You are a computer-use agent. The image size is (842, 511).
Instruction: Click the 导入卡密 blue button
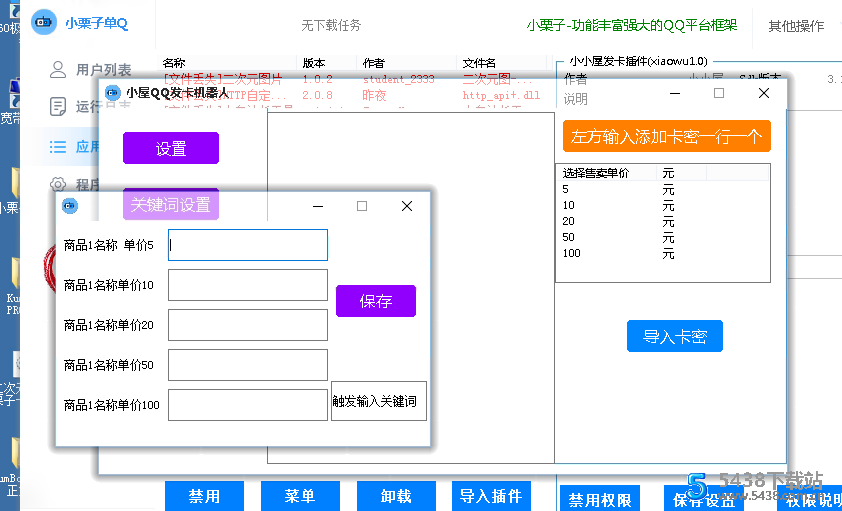click(675, 337)
